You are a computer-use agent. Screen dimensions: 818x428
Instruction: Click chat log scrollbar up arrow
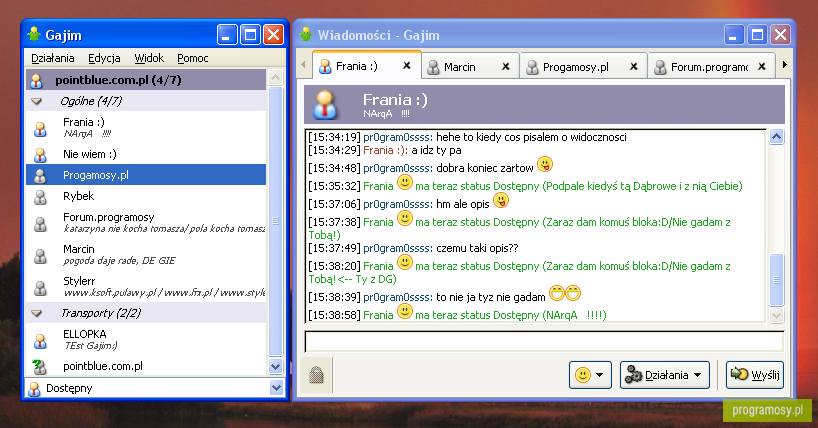pyautogui.click(x=776, y=137)
